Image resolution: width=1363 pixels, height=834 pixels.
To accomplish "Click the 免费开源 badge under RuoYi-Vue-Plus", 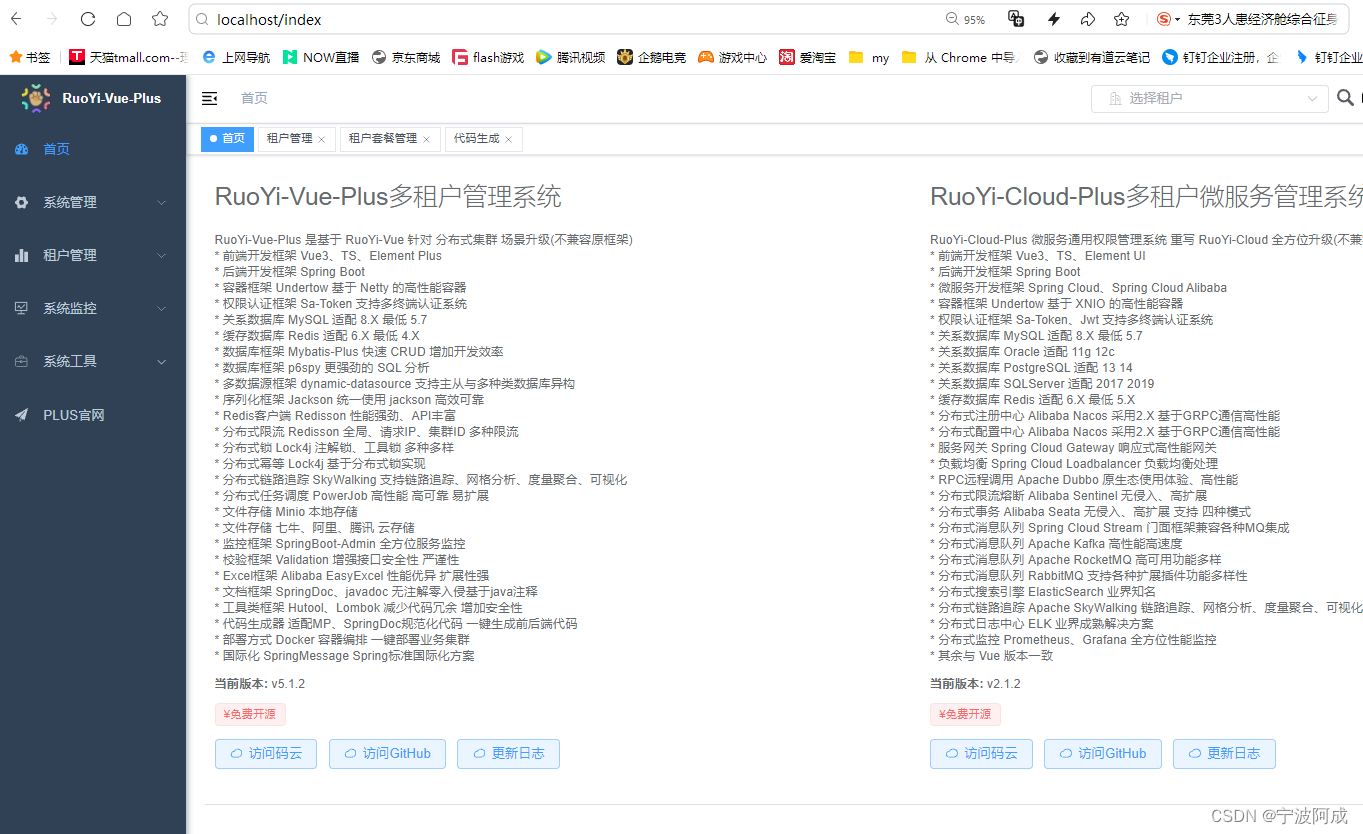I will pos(250,714).
